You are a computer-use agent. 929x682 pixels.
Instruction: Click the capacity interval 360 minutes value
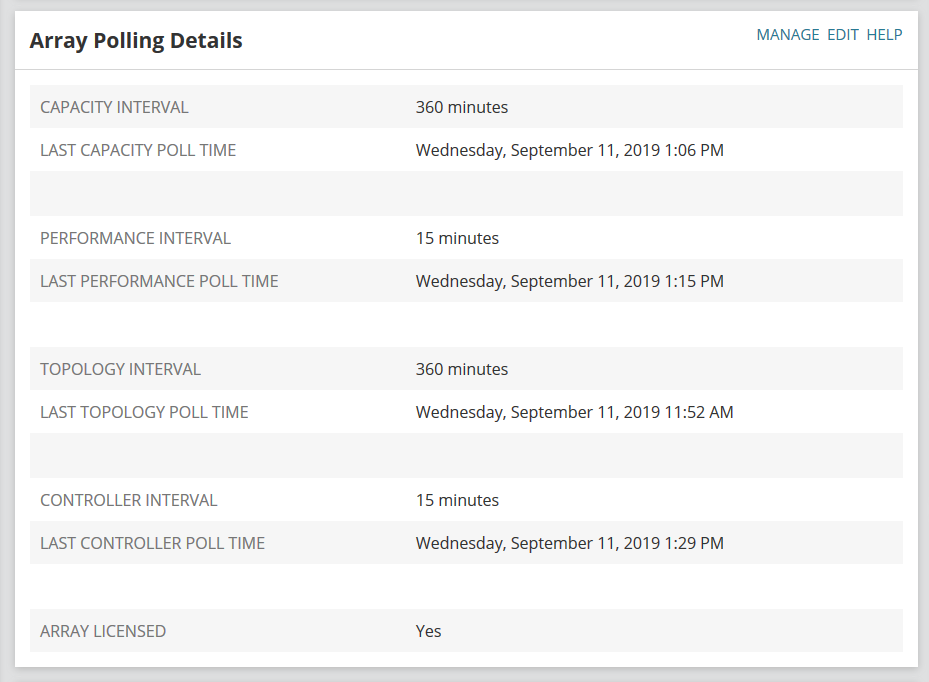point(462,107)
